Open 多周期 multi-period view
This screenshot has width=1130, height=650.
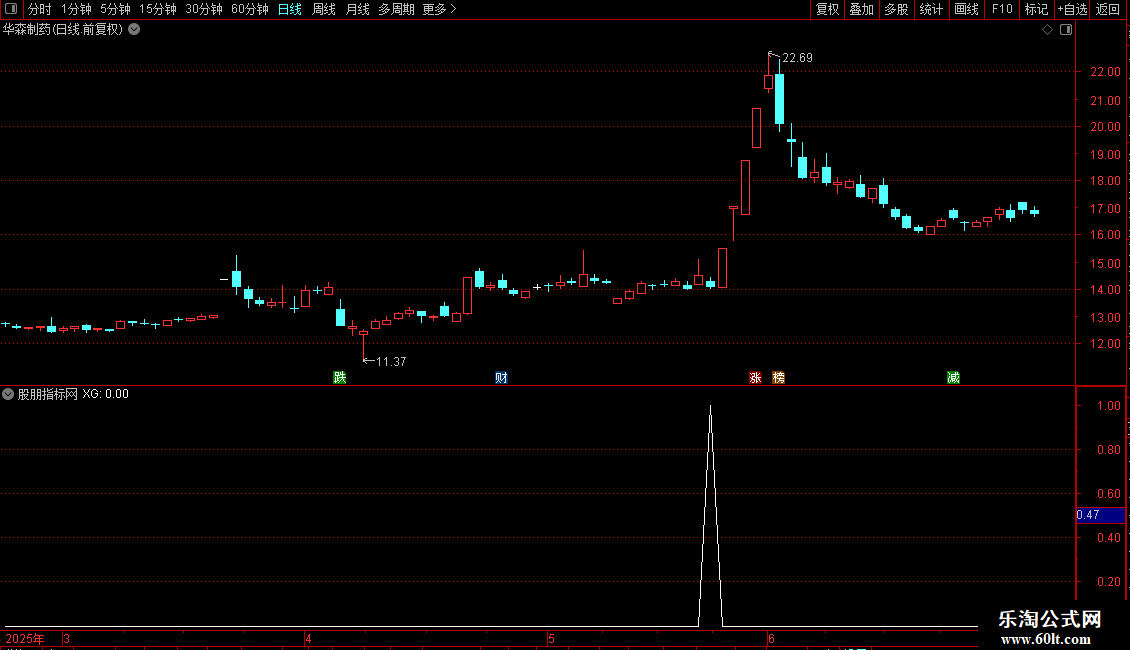pyautogui.click(x=396, y=9)
